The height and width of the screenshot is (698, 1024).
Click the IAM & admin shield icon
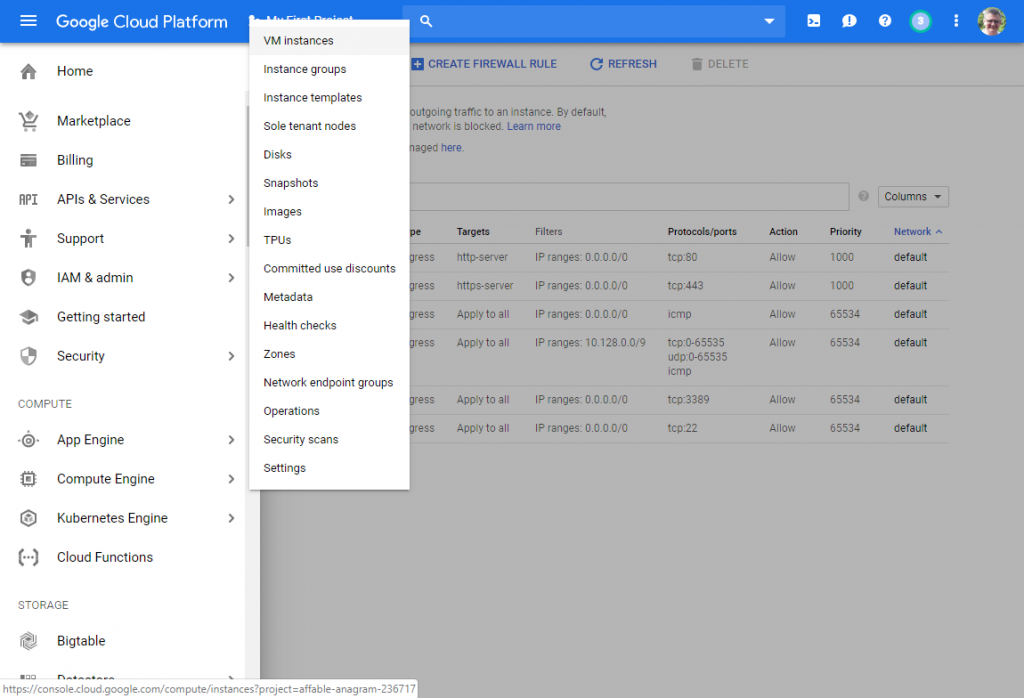(28, 278)
